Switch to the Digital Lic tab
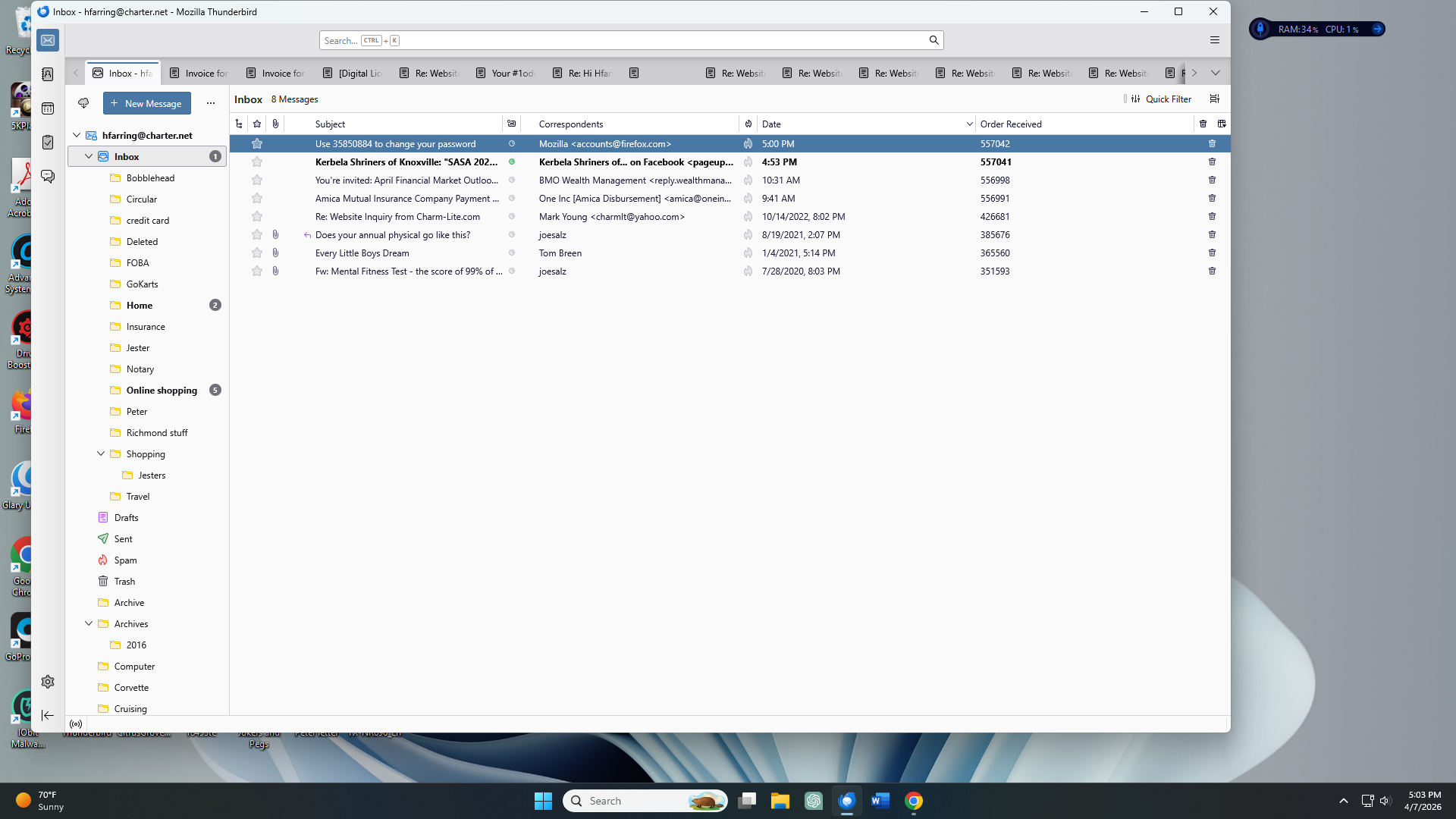This screenshot has height=819, width=1456. point(353,73)
